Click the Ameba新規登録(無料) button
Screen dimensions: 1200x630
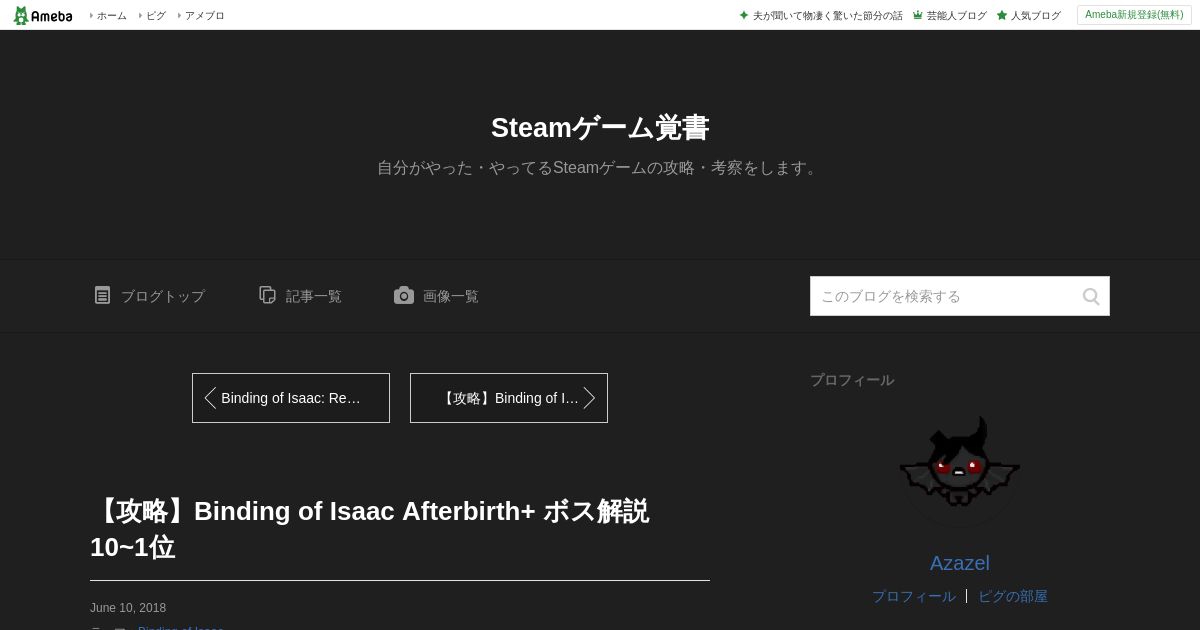click(1134, 15)
